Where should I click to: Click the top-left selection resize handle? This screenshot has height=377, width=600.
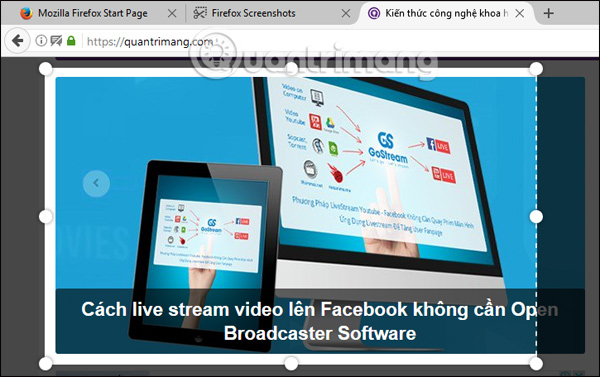point(46,69)
